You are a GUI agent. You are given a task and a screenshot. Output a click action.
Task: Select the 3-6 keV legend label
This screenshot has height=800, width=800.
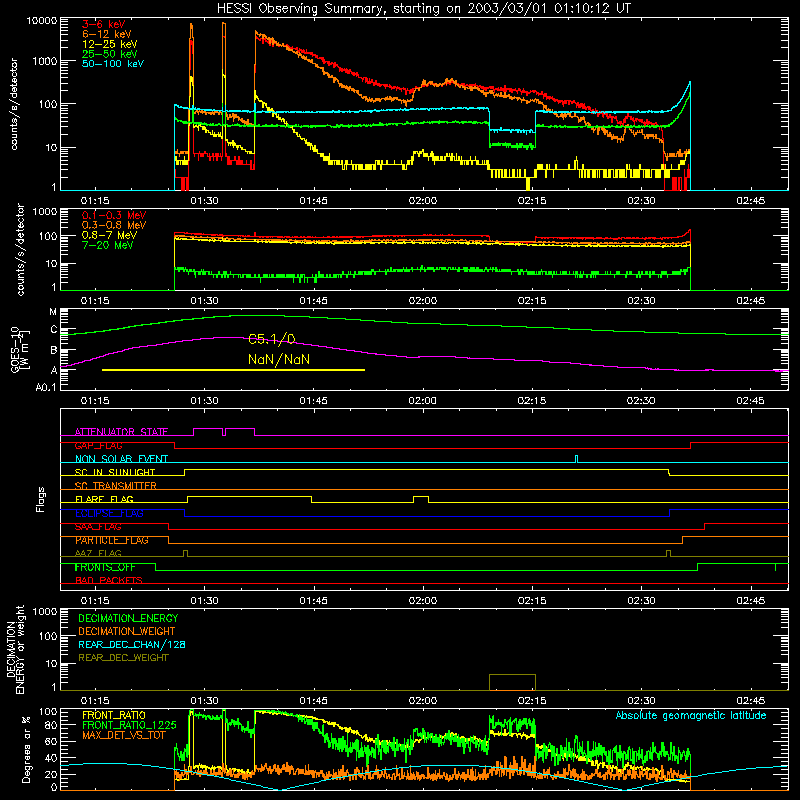(x=104, y=24)
